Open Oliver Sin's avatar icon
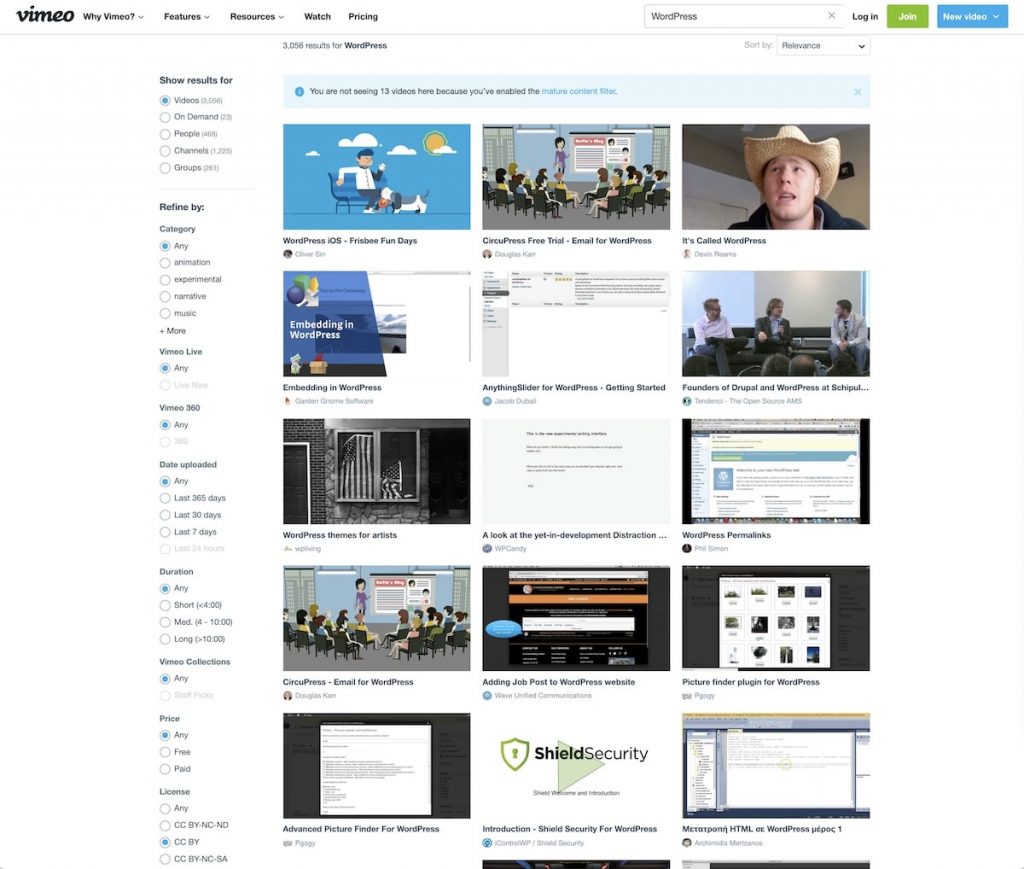 point(287,254)
